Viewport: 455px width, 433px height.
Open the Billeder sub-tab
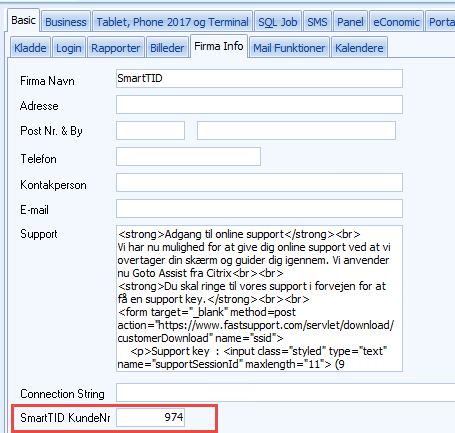coord(167,48)
